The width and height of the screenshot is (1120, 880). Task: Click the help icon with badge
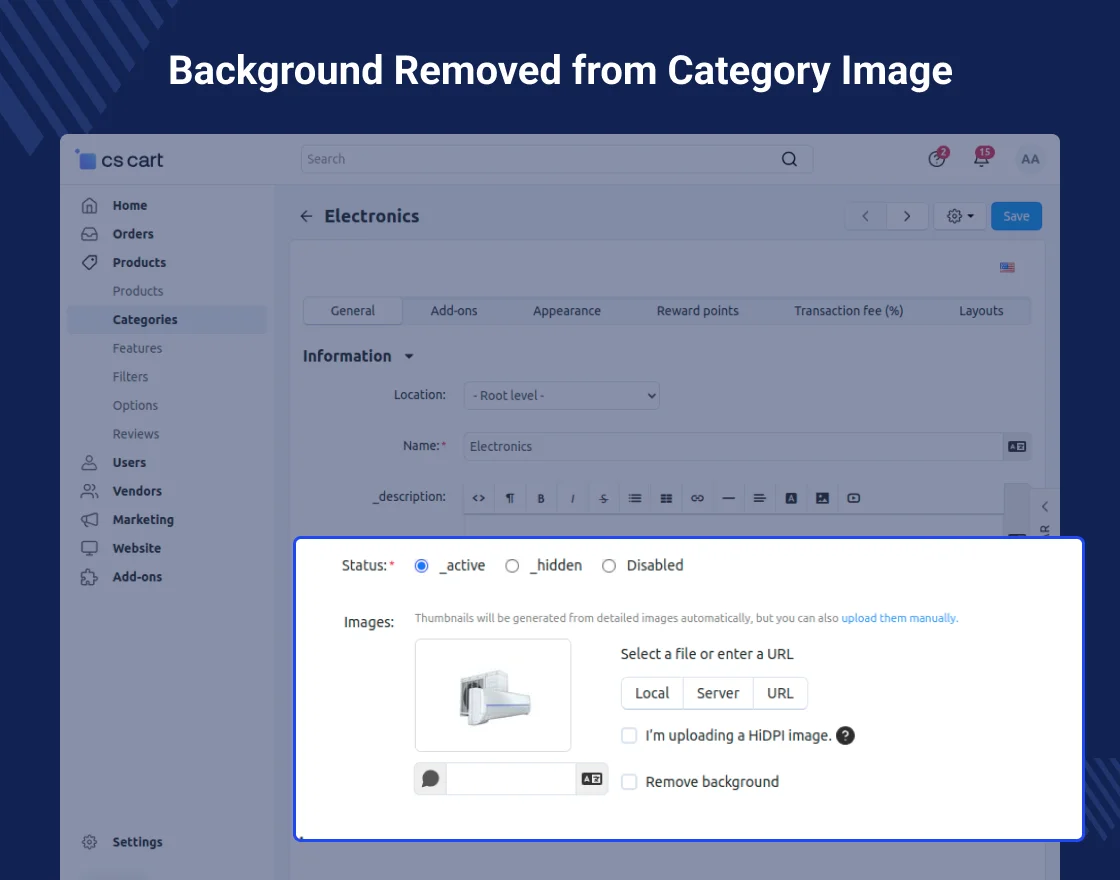tap(937, 159)
